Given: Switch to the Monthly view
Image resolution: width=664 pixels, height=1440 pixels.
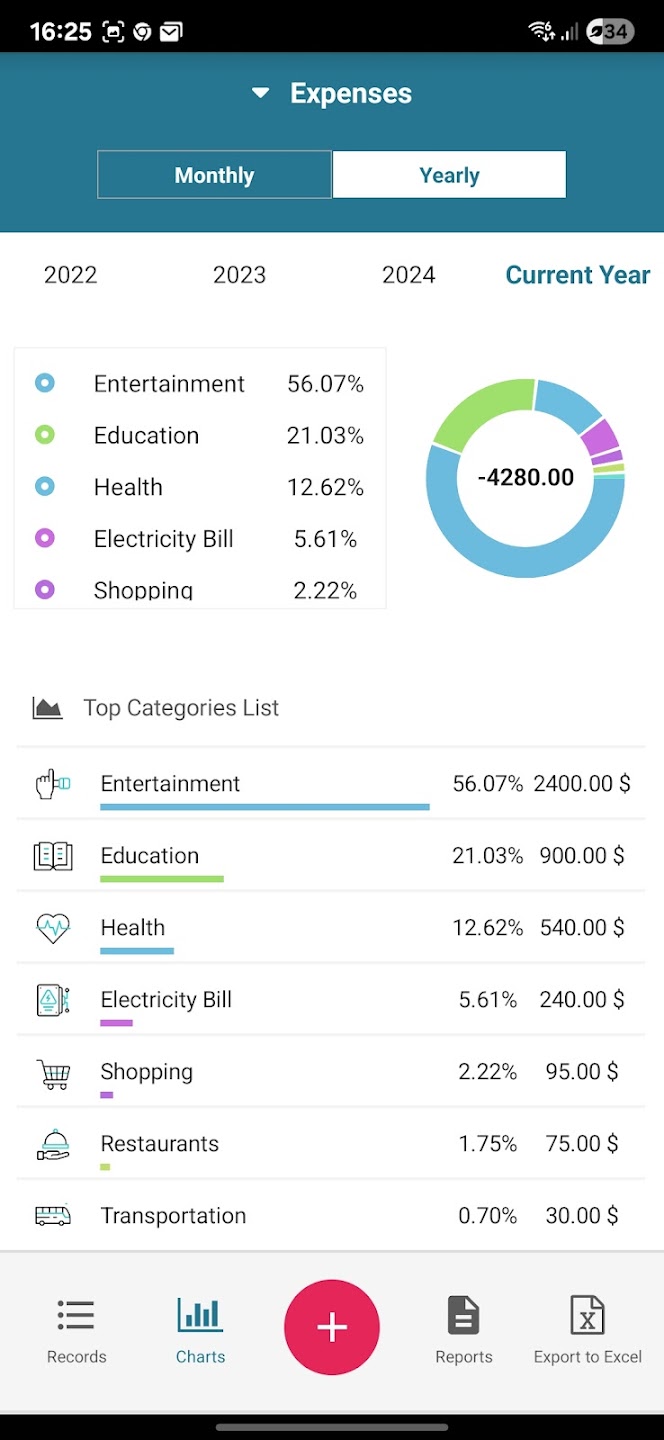Looking at the screenshot, I should click(x=214, y=175).
